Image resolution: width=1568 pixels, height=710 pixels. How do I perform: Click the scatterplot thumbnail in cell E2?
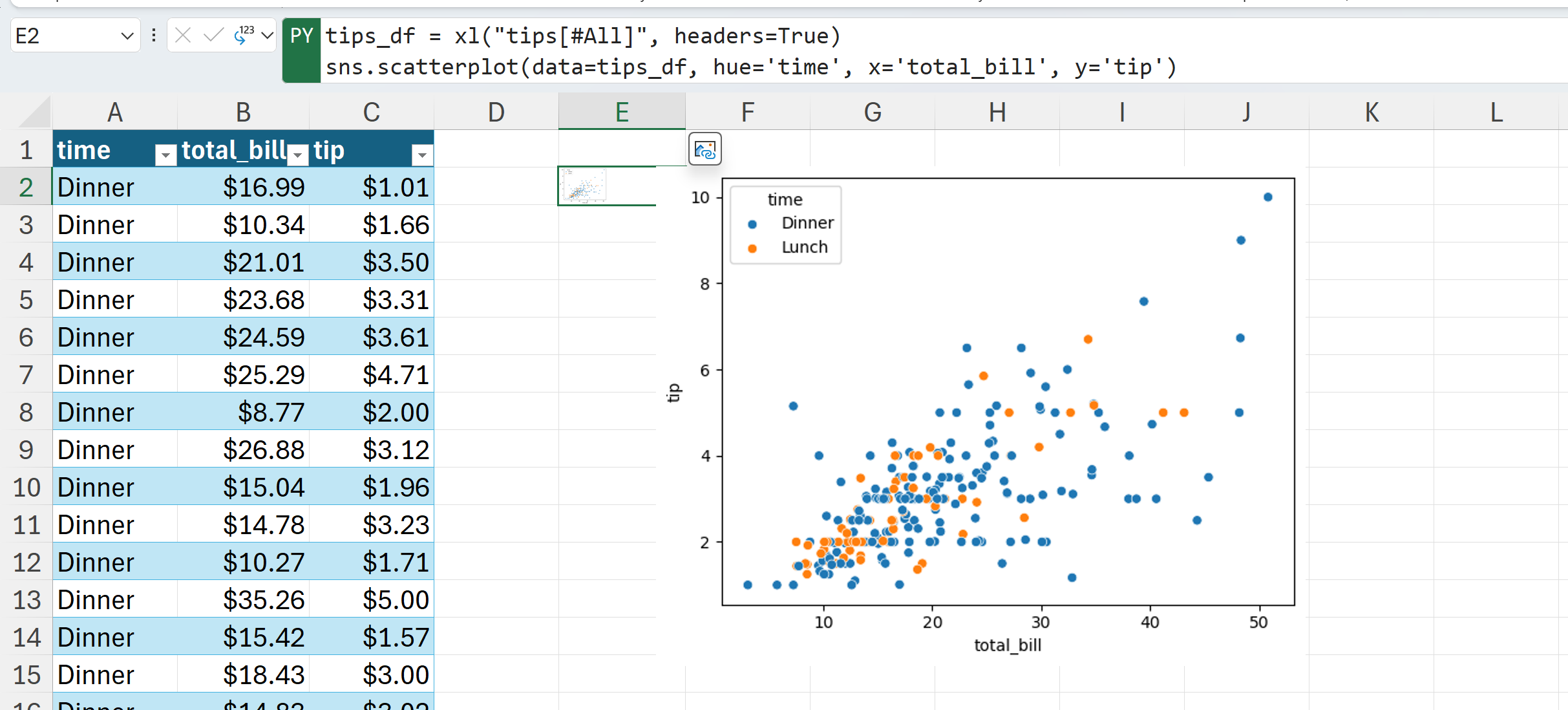pyautogui.click(x=583, y=186)
